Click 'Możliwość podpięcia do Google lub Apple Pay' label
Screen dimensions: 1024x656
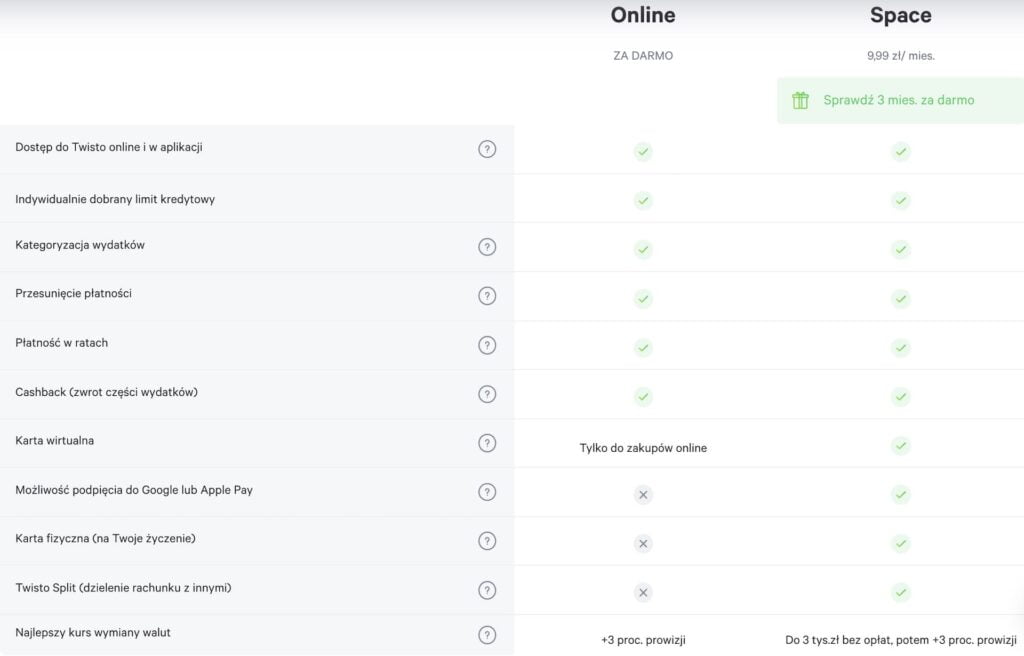click(134, 490)
